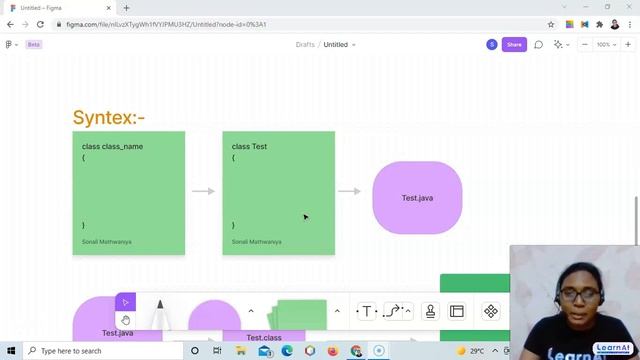Screen dimensions: 640x360
Task: Bookmark this page with star icon
Action: [x=551, y=24]
